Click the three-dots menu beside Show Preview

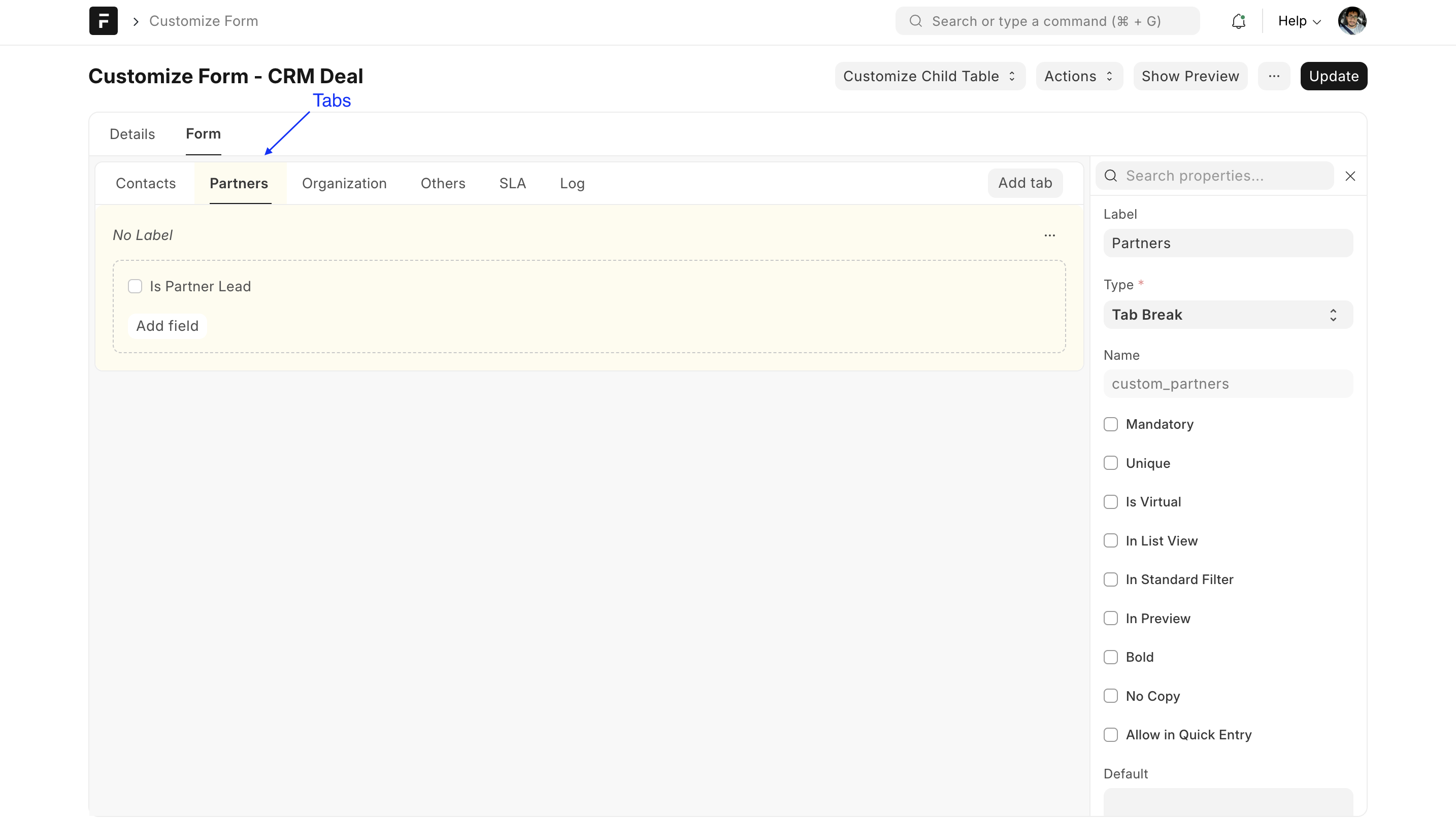pos(1273,76)
